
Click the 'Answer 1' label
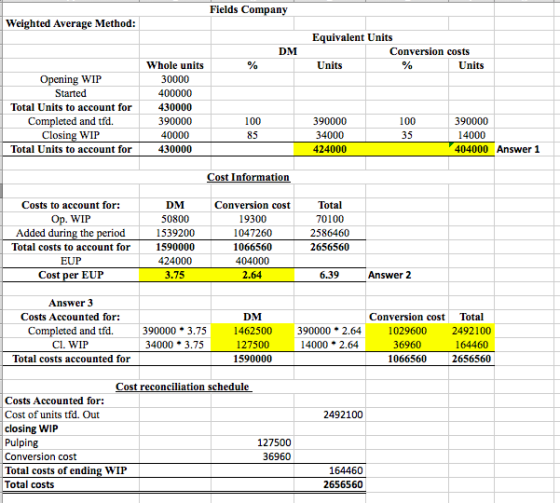[x=518, y=149]
